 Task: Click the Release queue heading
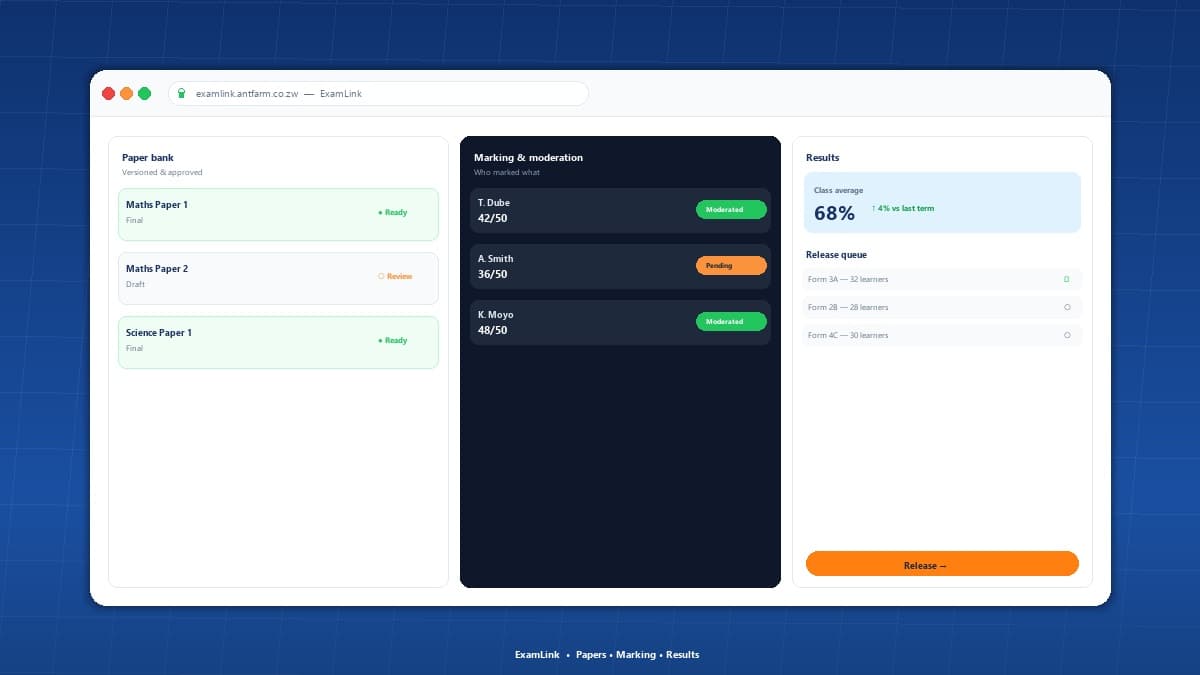pos(836,255)
